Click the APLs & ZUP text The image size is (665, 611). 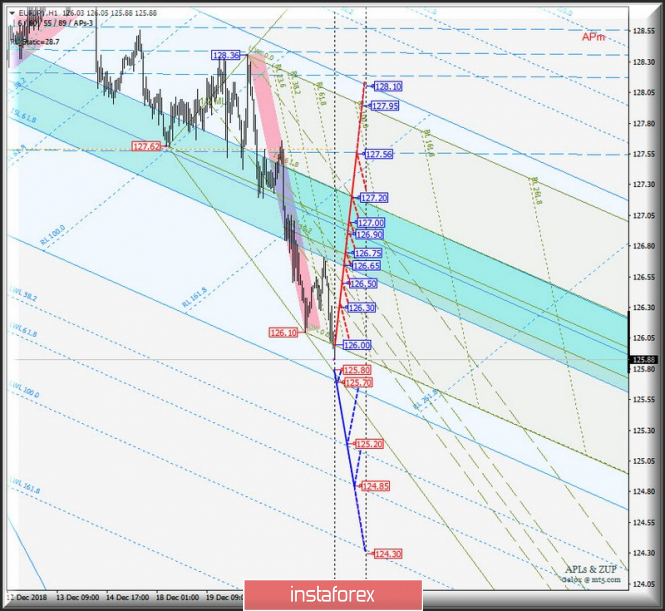click(591, 569)
